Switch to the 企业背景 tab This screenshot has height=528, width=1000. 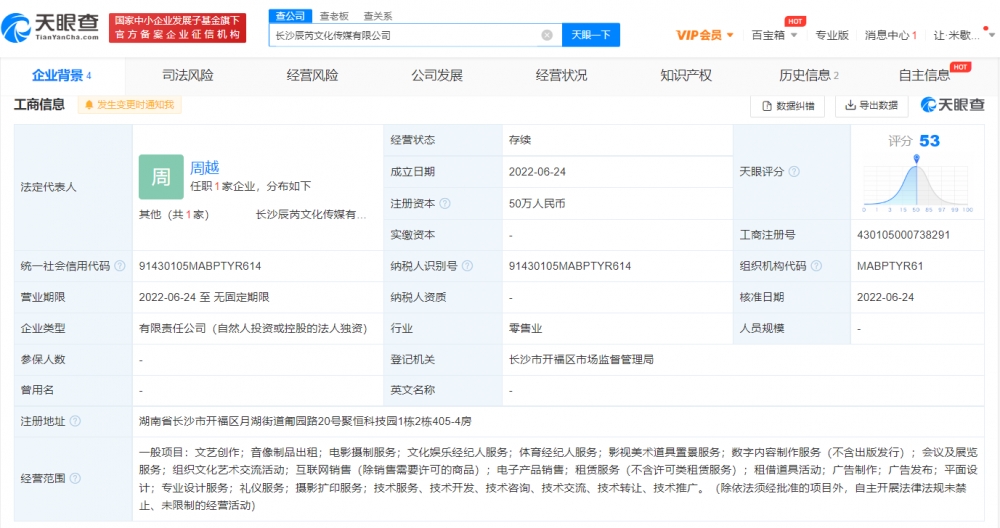pos(61,75)
